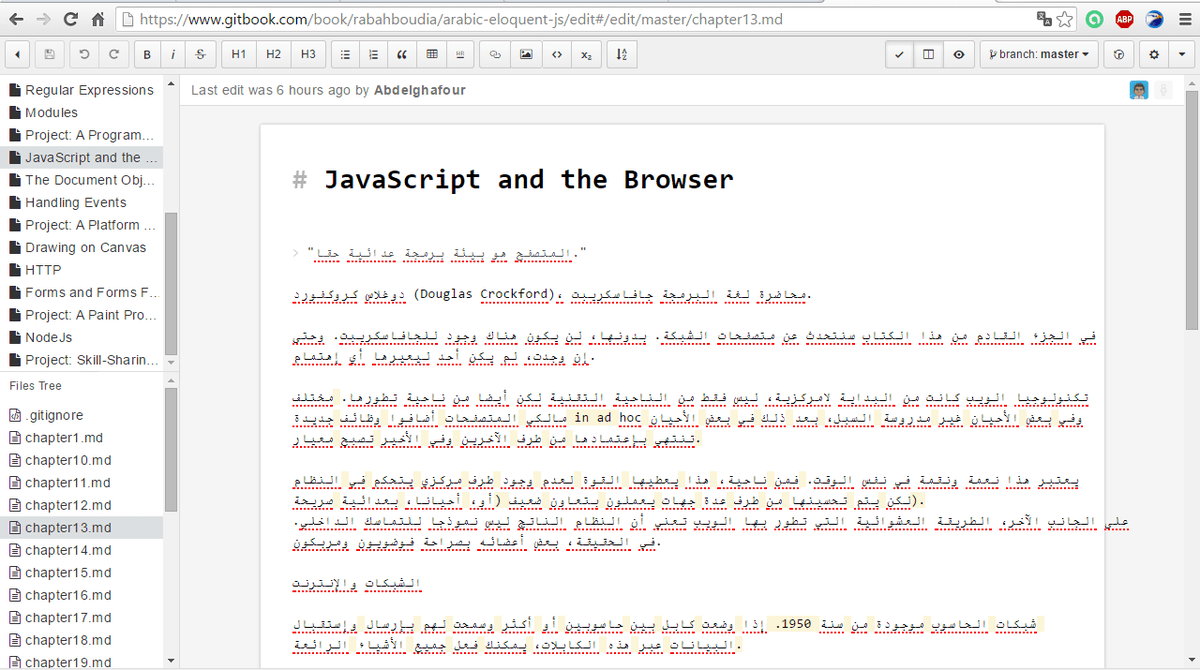Open the Modules chapter
Image resolution: width=1200 pixels, height=670 pixels.
pyautogui.click(x=82, y=113)
